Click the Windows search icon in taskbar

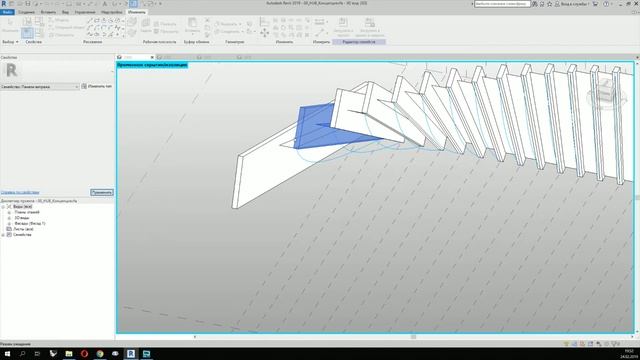coord(22,354)
